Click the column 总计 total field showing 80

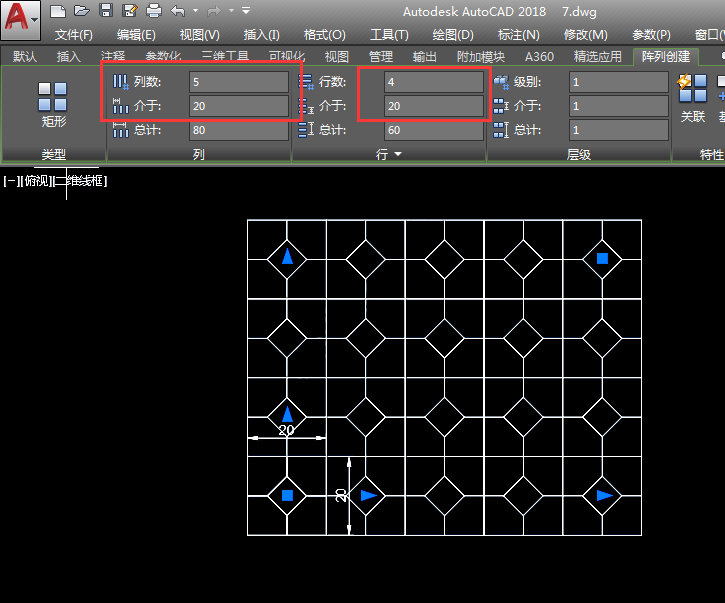click(238, 130)
